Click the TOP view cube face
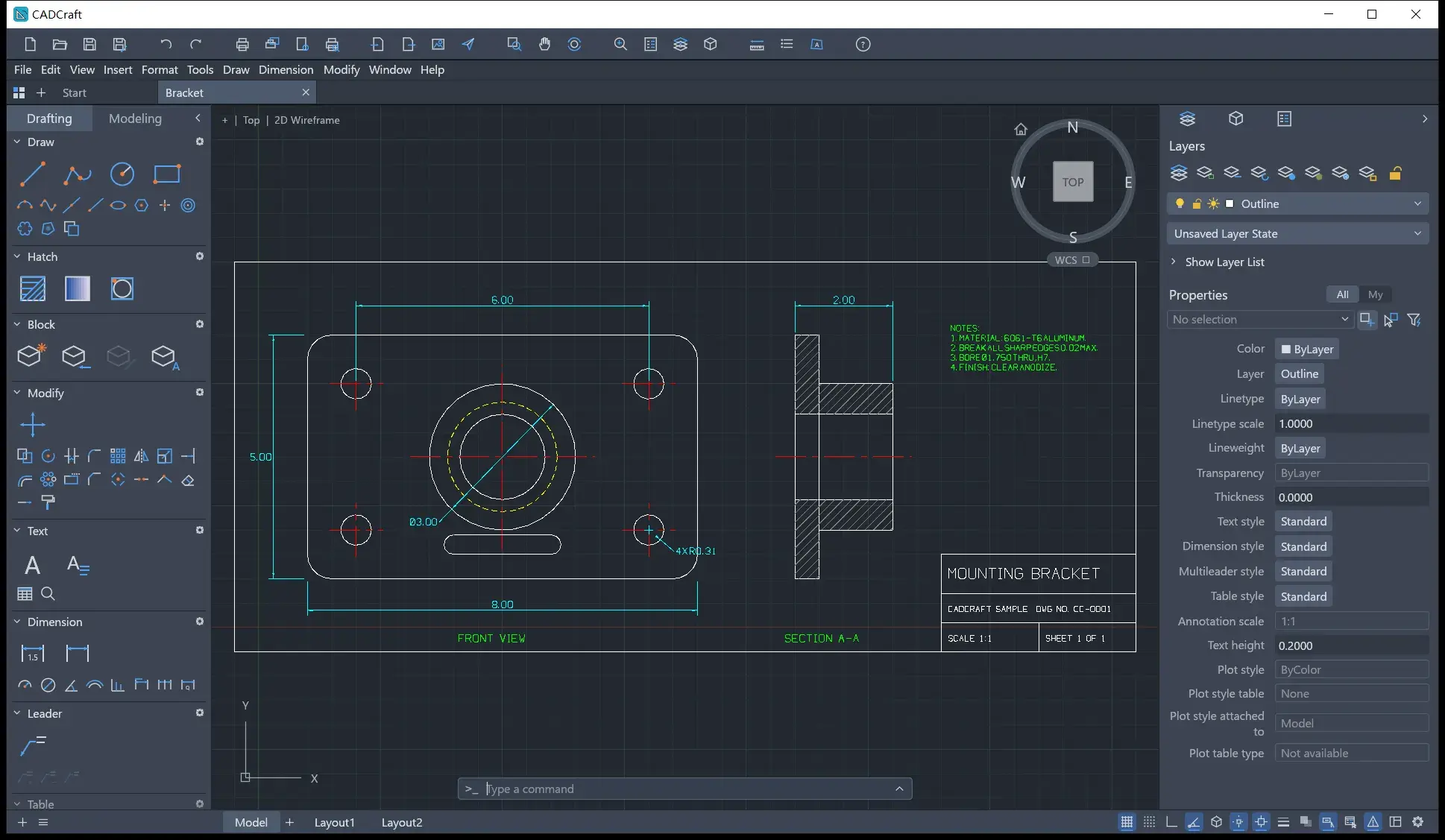1445x840 pixels. tap(1073, 182)
